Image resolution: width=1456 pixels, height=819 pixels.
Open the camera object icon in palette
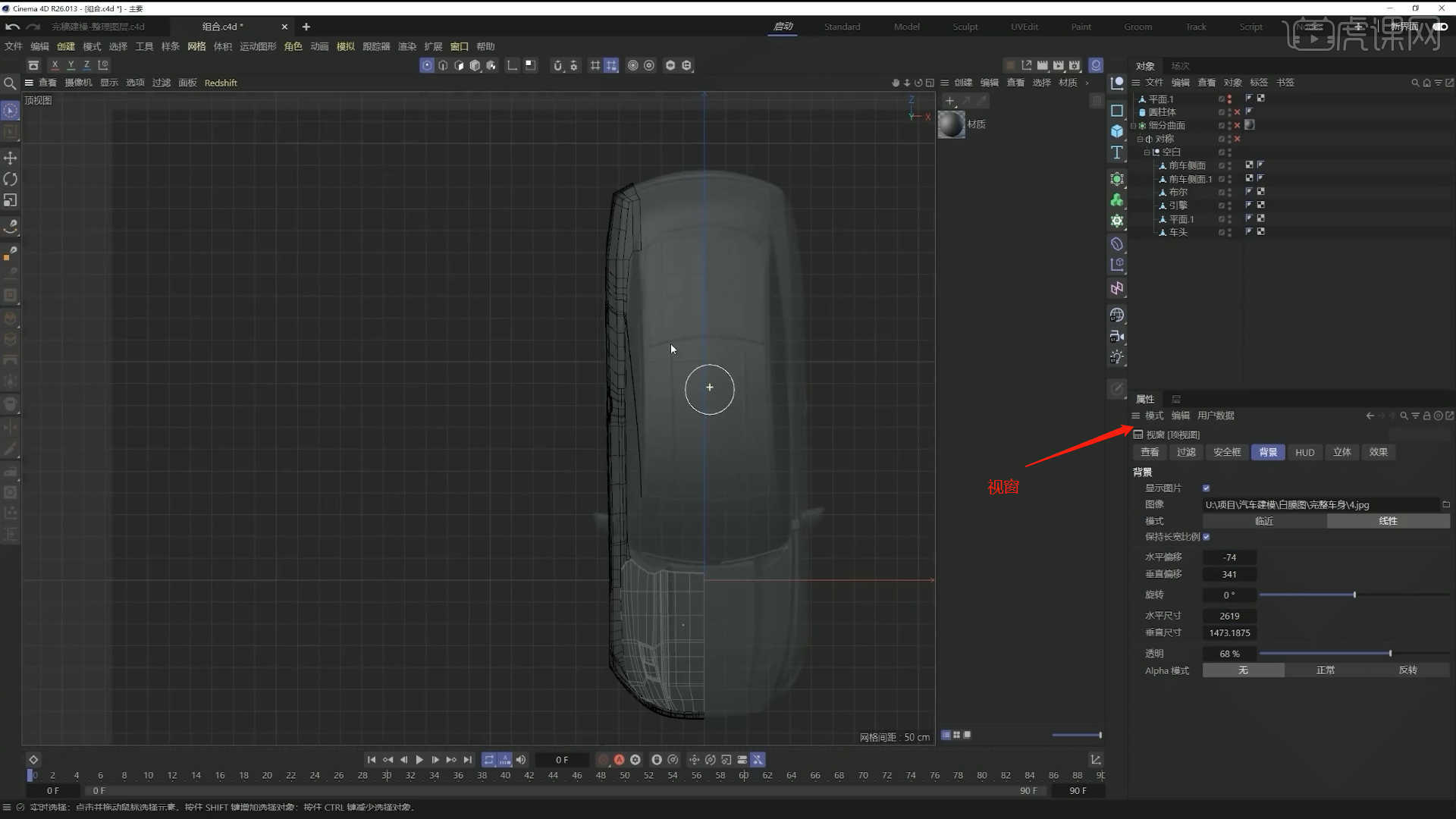click(1117, 336)
